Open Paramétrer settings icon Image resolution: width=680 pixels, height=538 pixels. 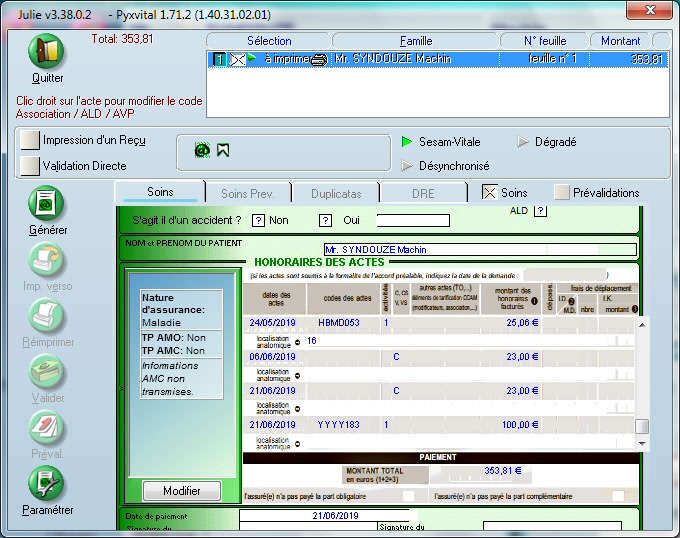point(47,484)
